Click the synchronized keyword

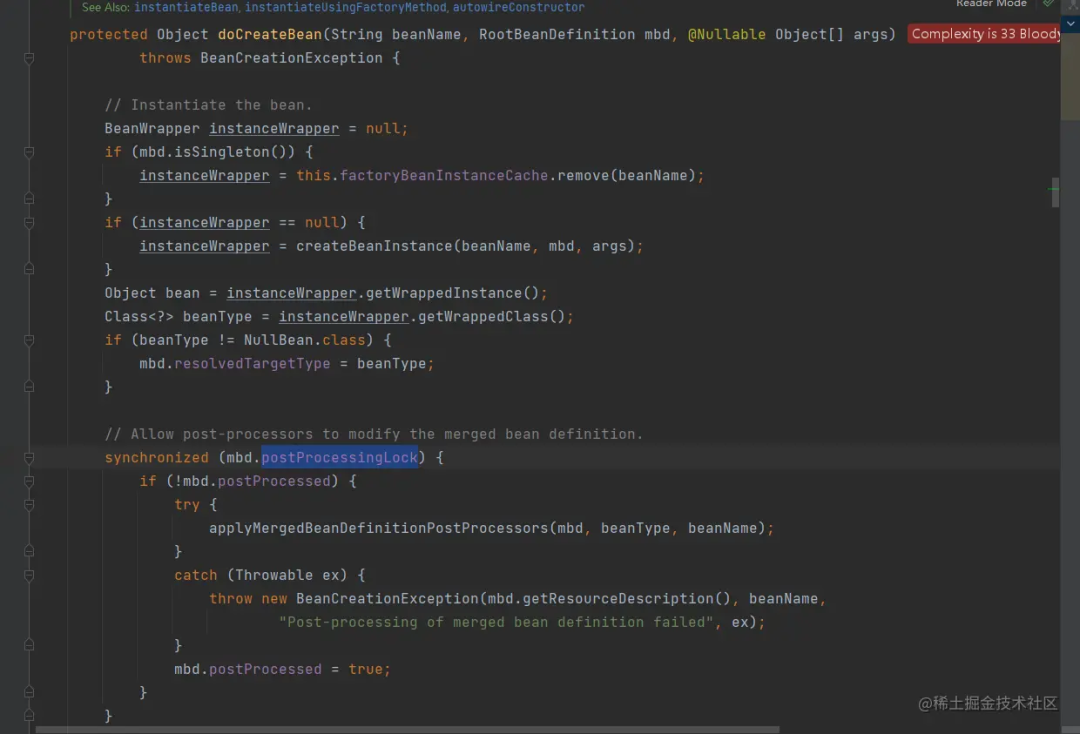pos(156,458)
